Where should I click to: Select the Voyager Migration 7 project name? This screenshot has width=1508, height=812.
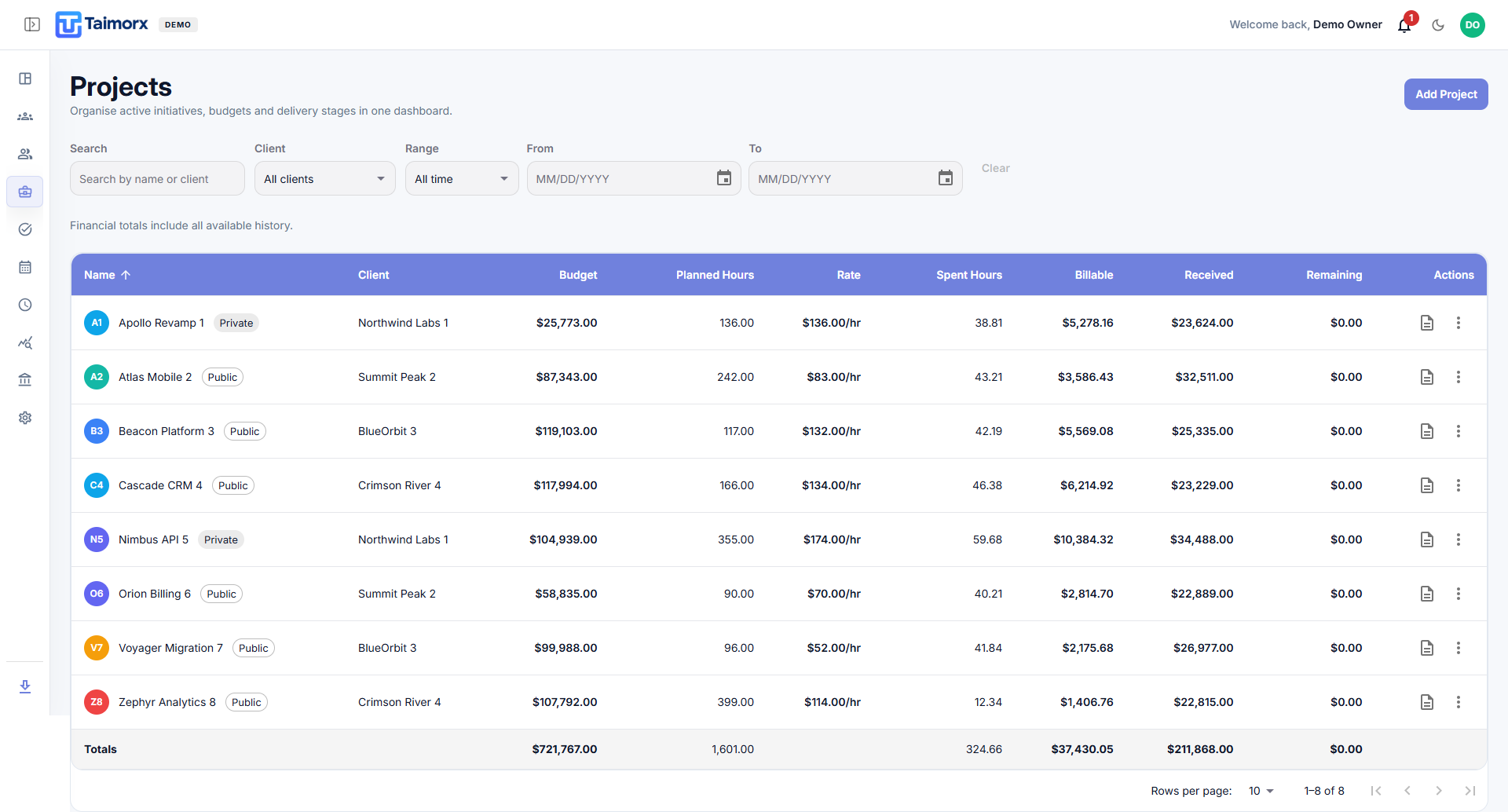(x=170, y=648)
